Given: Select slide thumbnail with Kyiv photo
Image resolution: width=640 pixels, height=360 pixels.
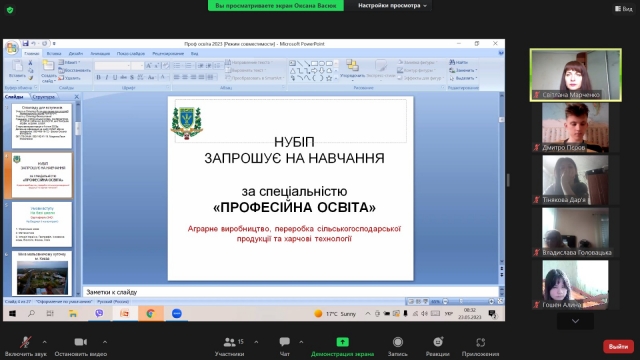Looking at the screenshot, I should click(x=42, y=273).
